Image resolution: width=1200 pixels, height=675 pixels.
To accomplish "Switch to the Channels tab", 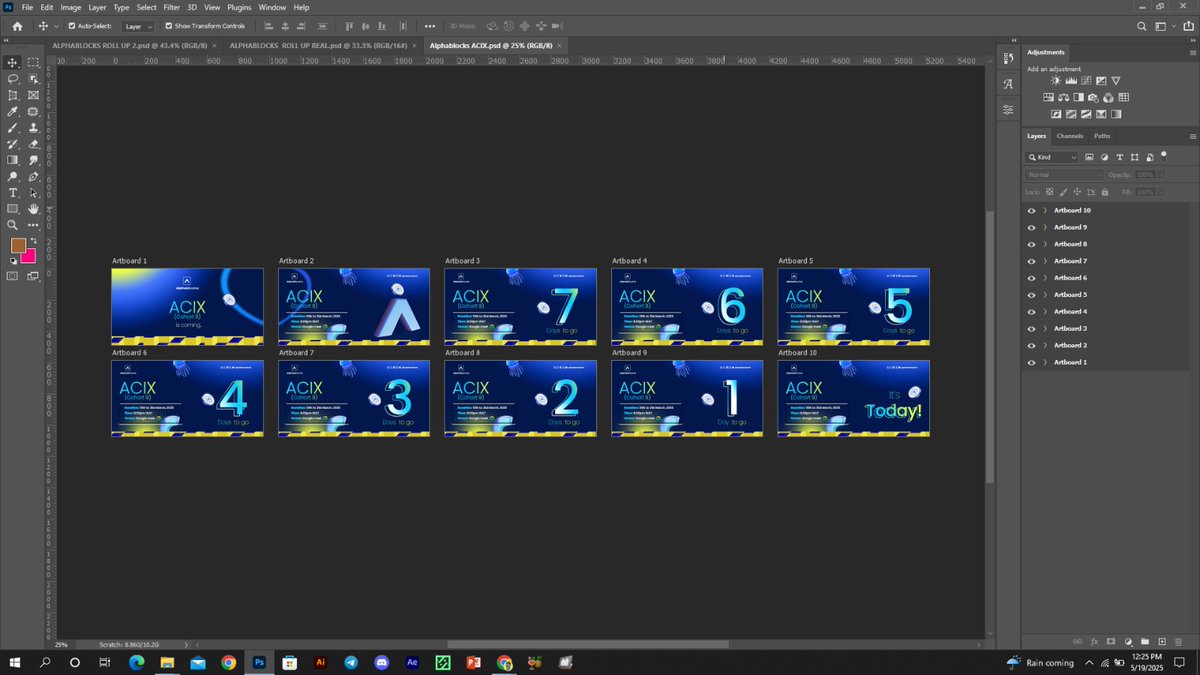I will point(1069,136).
